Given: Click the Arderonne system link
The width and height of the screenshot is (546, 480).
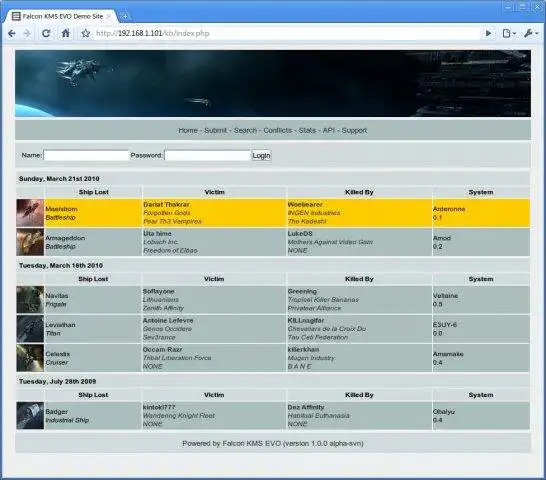Looking at the screenshot, I should click(449, 209).
